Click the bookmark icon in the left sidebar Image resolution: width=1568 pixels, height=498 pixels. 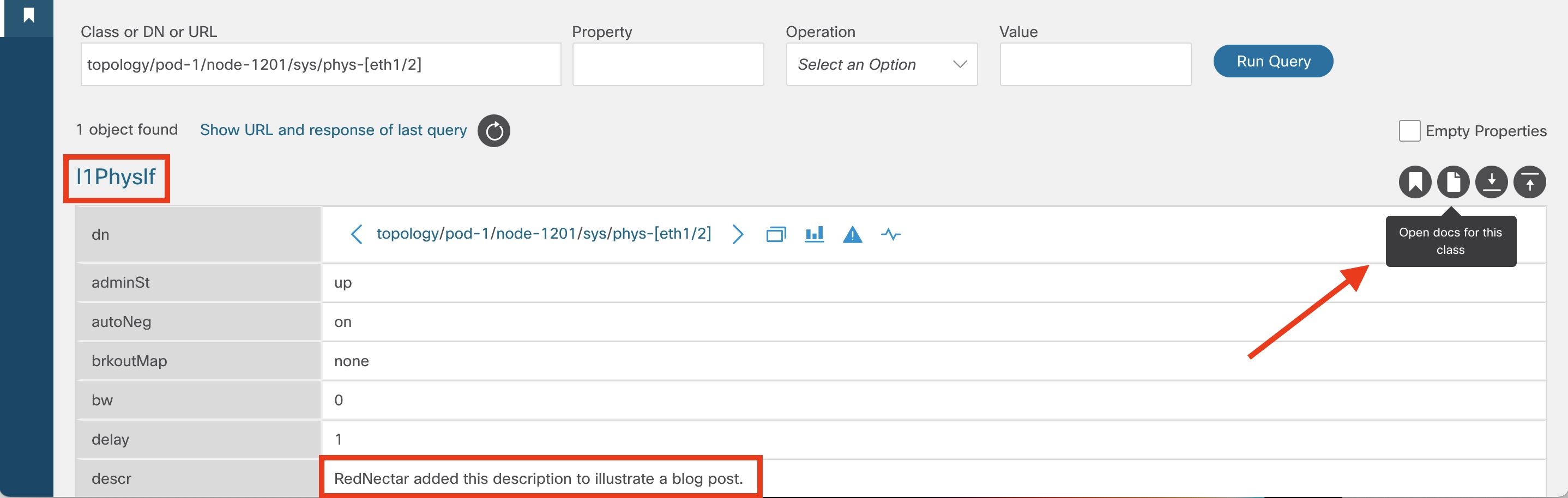(x=28, y=15)
